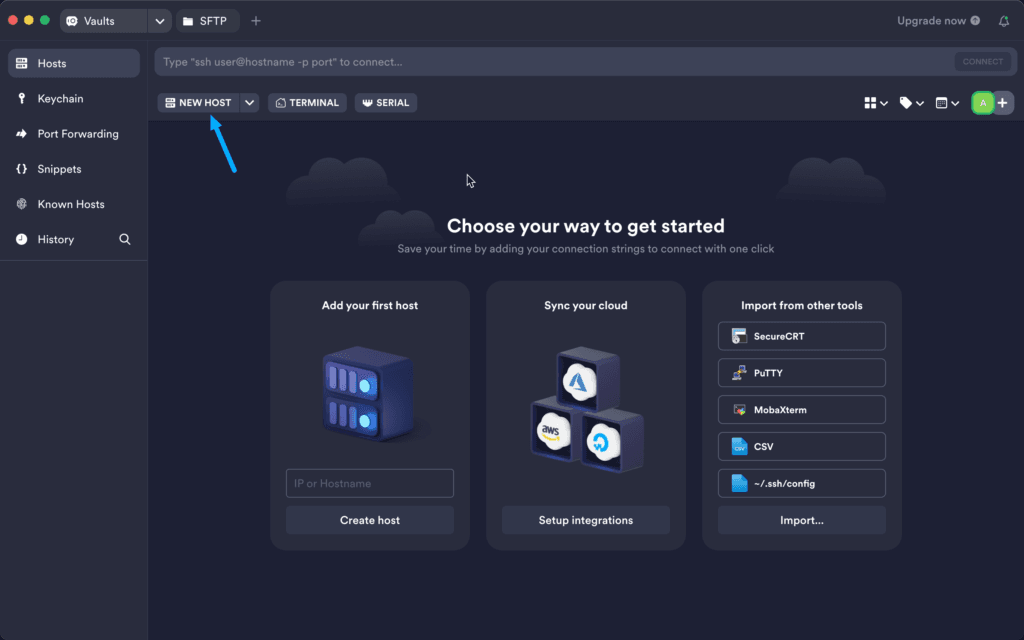Expand the Vaults dropdown chevron
The height and width of the screenshot is (640, 1024).
pos(160,21)
